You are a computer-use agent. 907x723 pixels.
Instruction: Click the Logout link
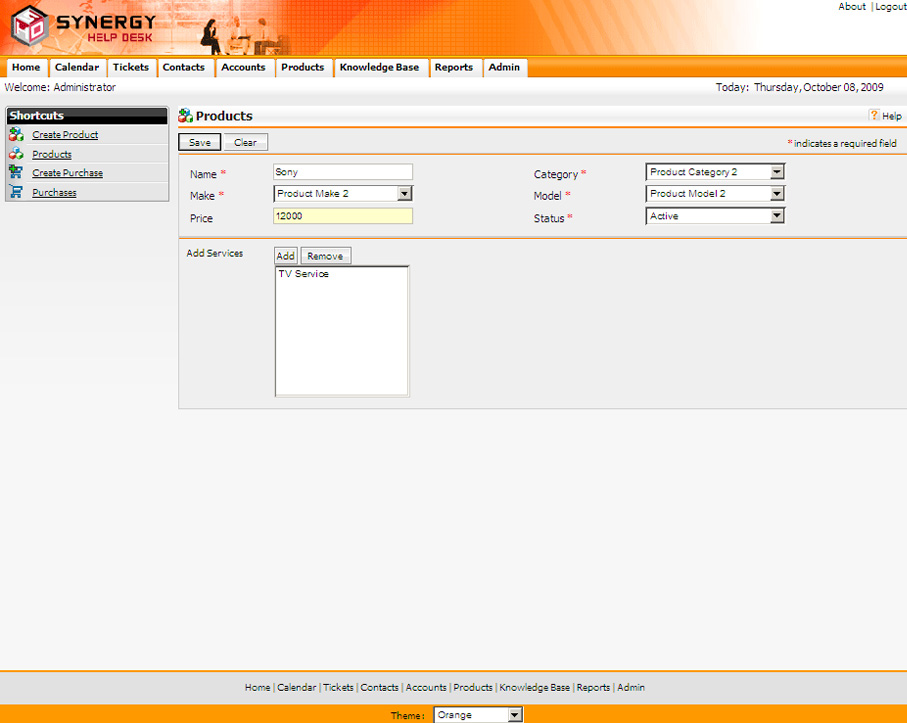coord(890,7)
